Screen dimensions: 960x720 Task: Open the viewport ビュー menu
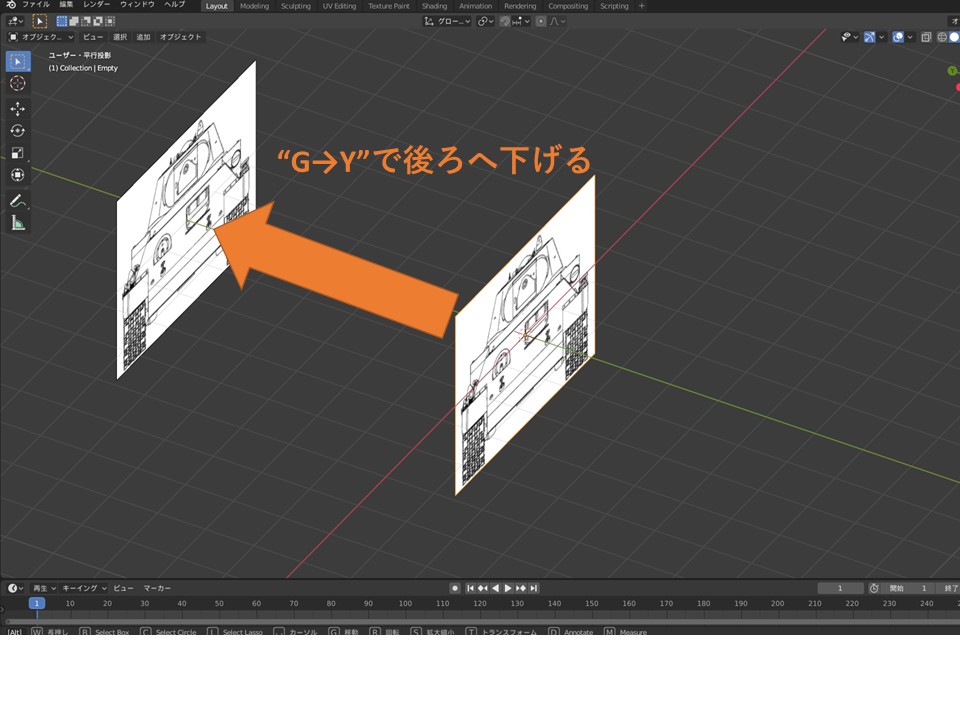[x=93, y=37]
